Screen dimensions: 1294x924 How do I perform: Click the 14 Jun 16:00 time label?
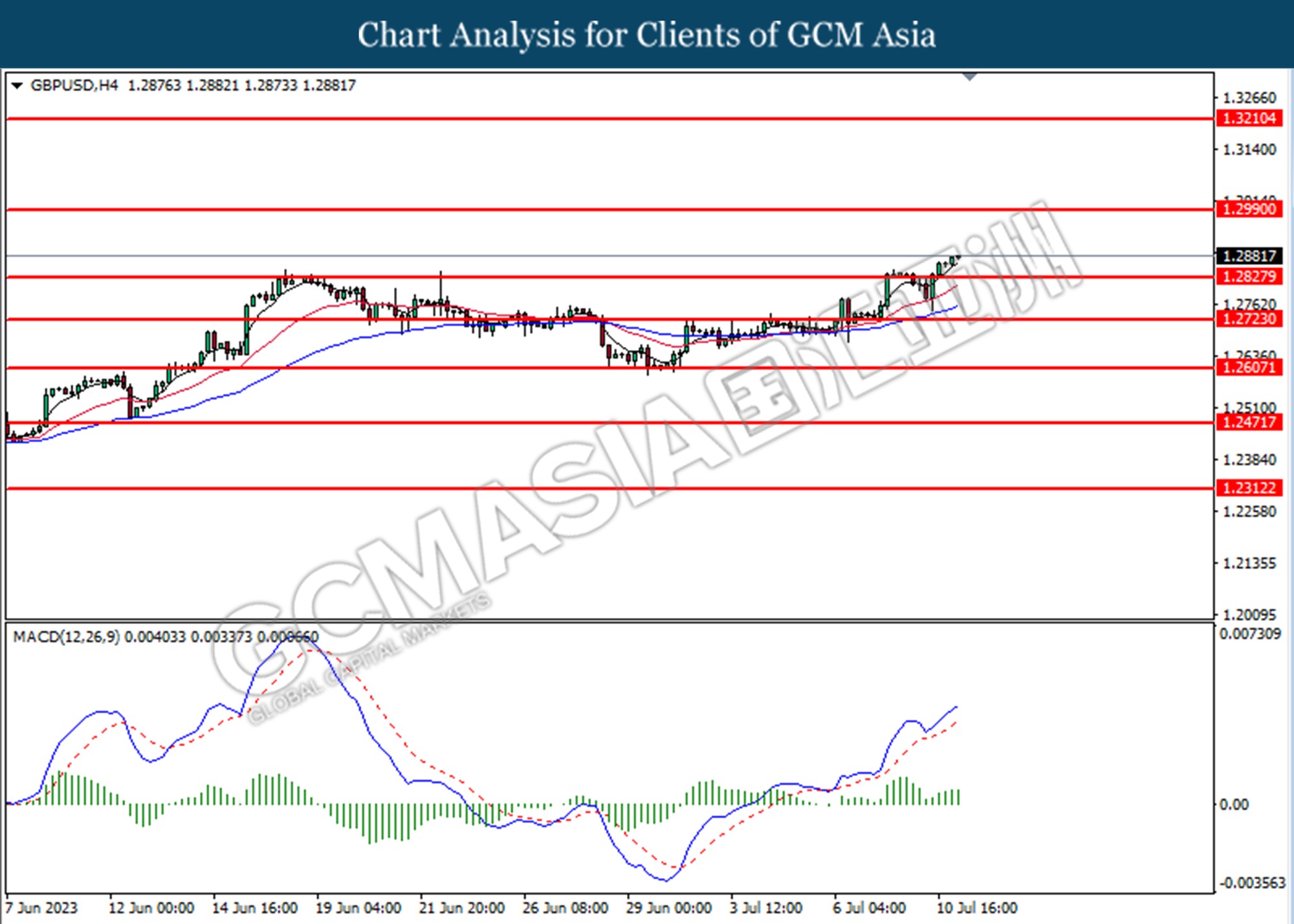[255, 908]
